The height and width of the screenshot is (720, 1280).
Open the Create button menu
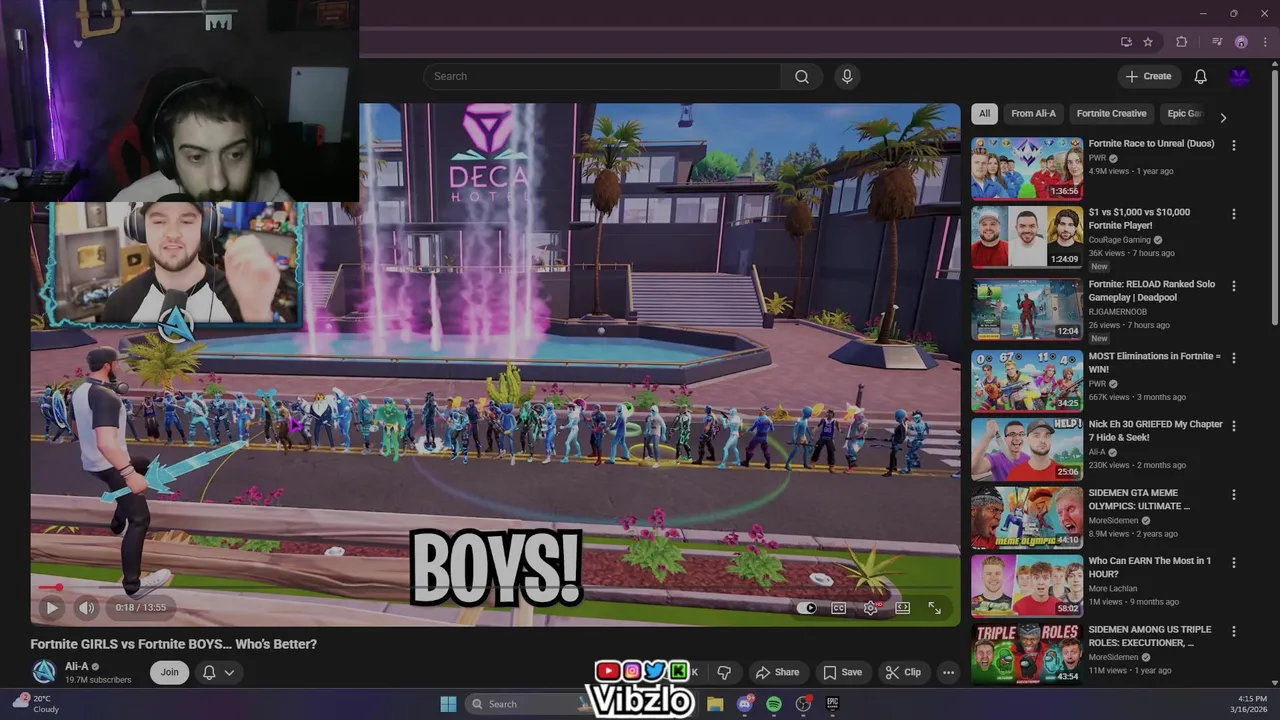[x=1148, y=76]
